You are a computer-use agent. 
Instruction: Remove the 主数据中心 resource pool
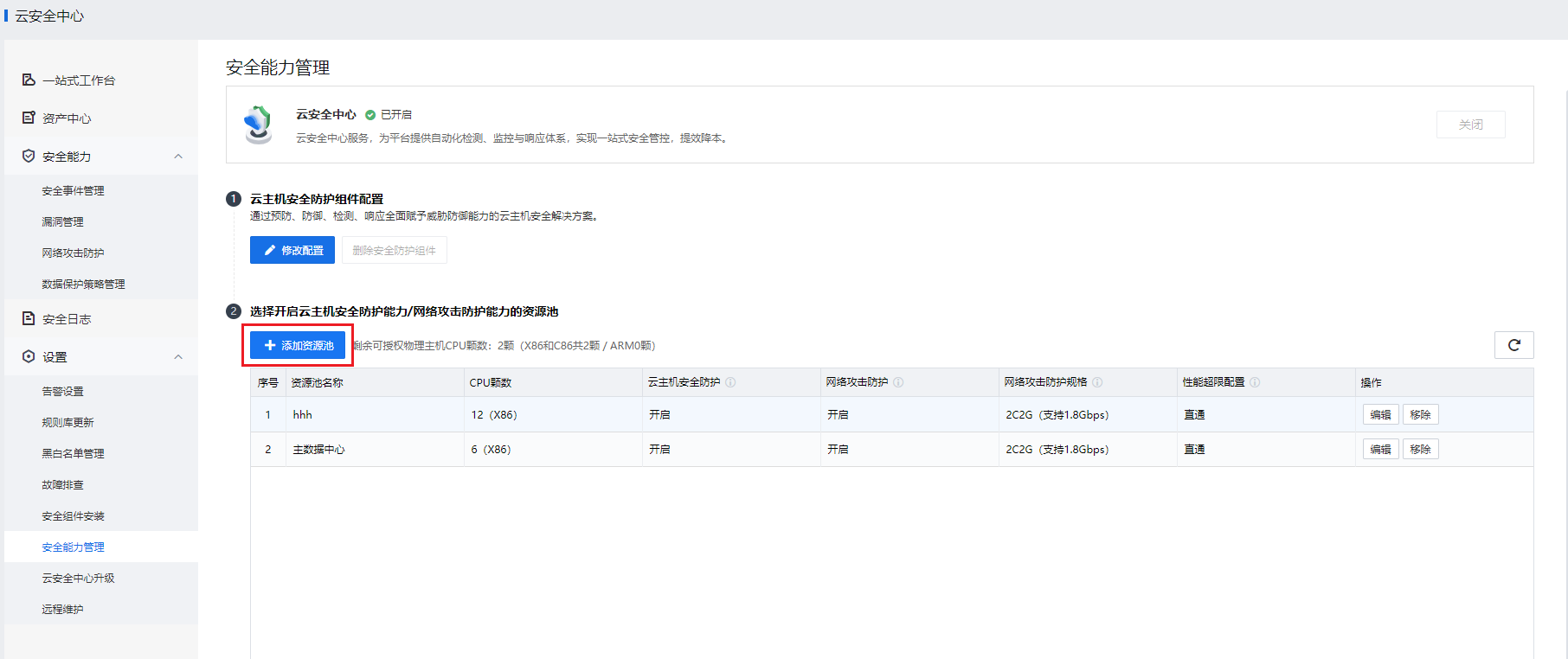point(1420,450)
